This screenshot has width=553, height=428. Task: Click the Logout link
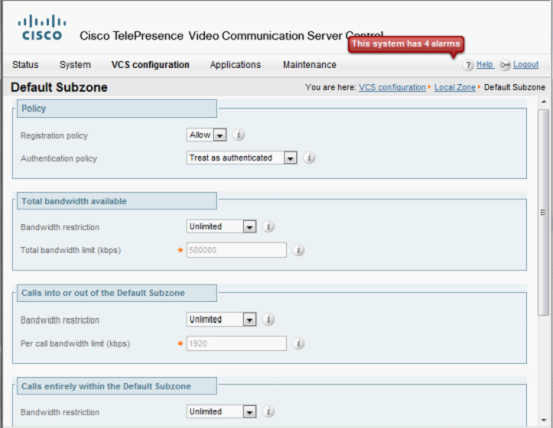tap(526, 65)
